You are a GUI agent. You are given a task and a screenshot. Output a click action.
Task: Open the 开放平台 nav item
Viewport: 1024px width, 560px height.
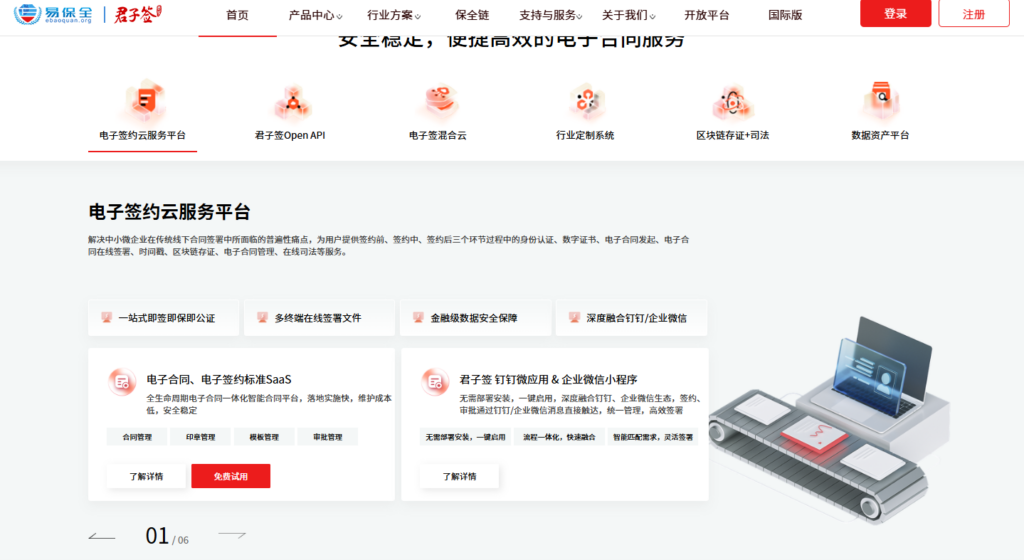tap(707, 15)
